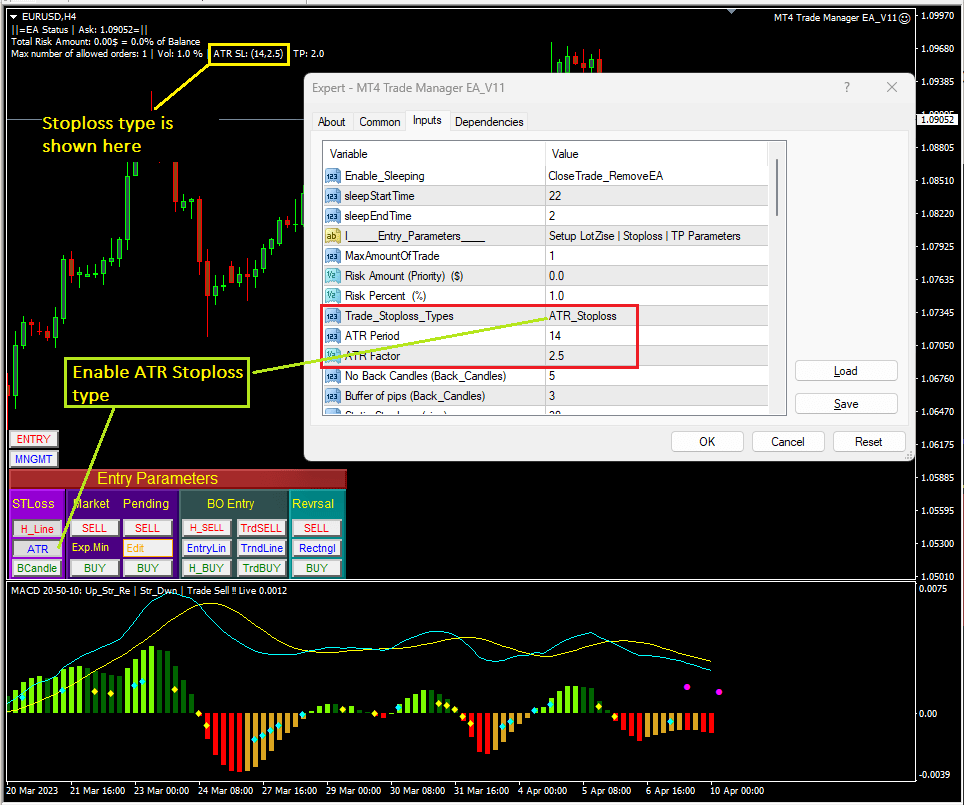The image size is (964, 805).
Task: Switch to the Common tab
Action: click(x=379, y=122)
